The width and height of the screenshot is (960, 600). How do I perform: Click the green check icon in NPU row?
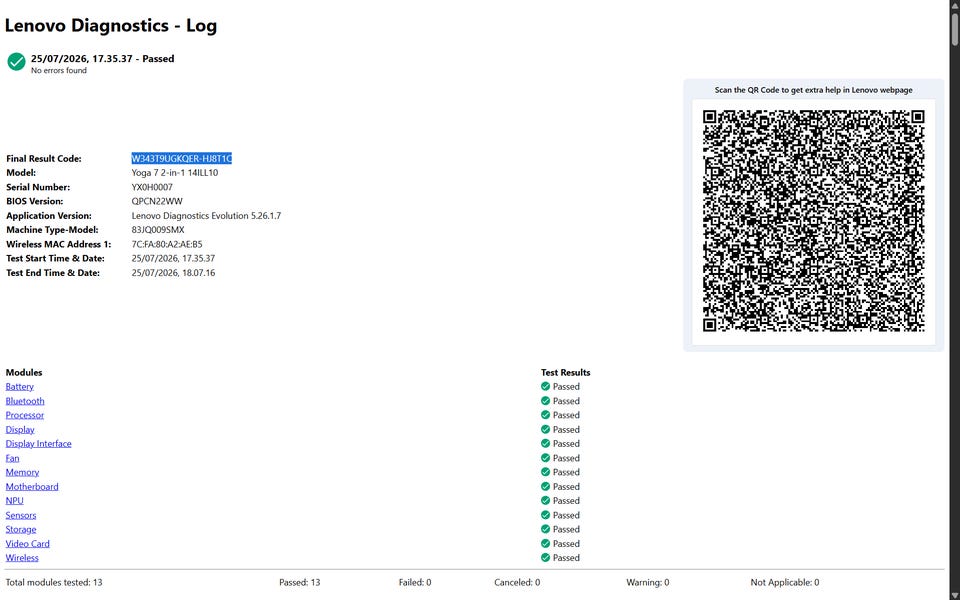546,501
